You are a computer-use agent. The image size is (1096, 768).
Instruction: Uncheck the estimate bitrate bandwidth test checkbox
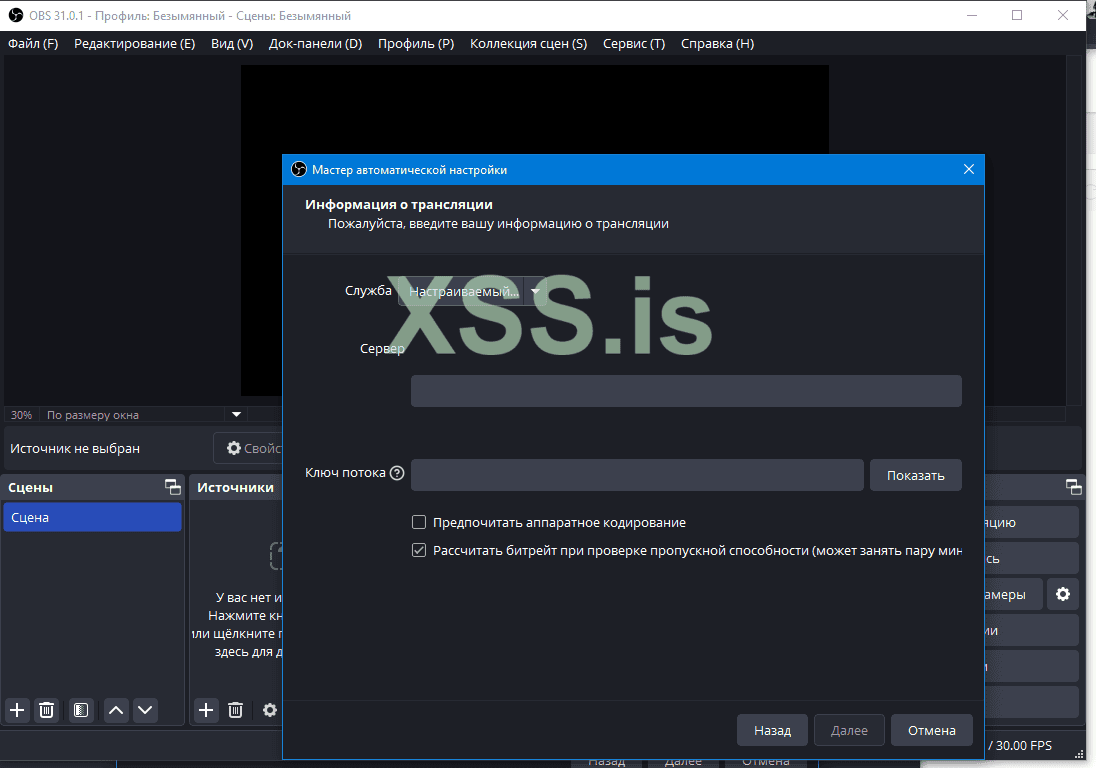(419, 550)
